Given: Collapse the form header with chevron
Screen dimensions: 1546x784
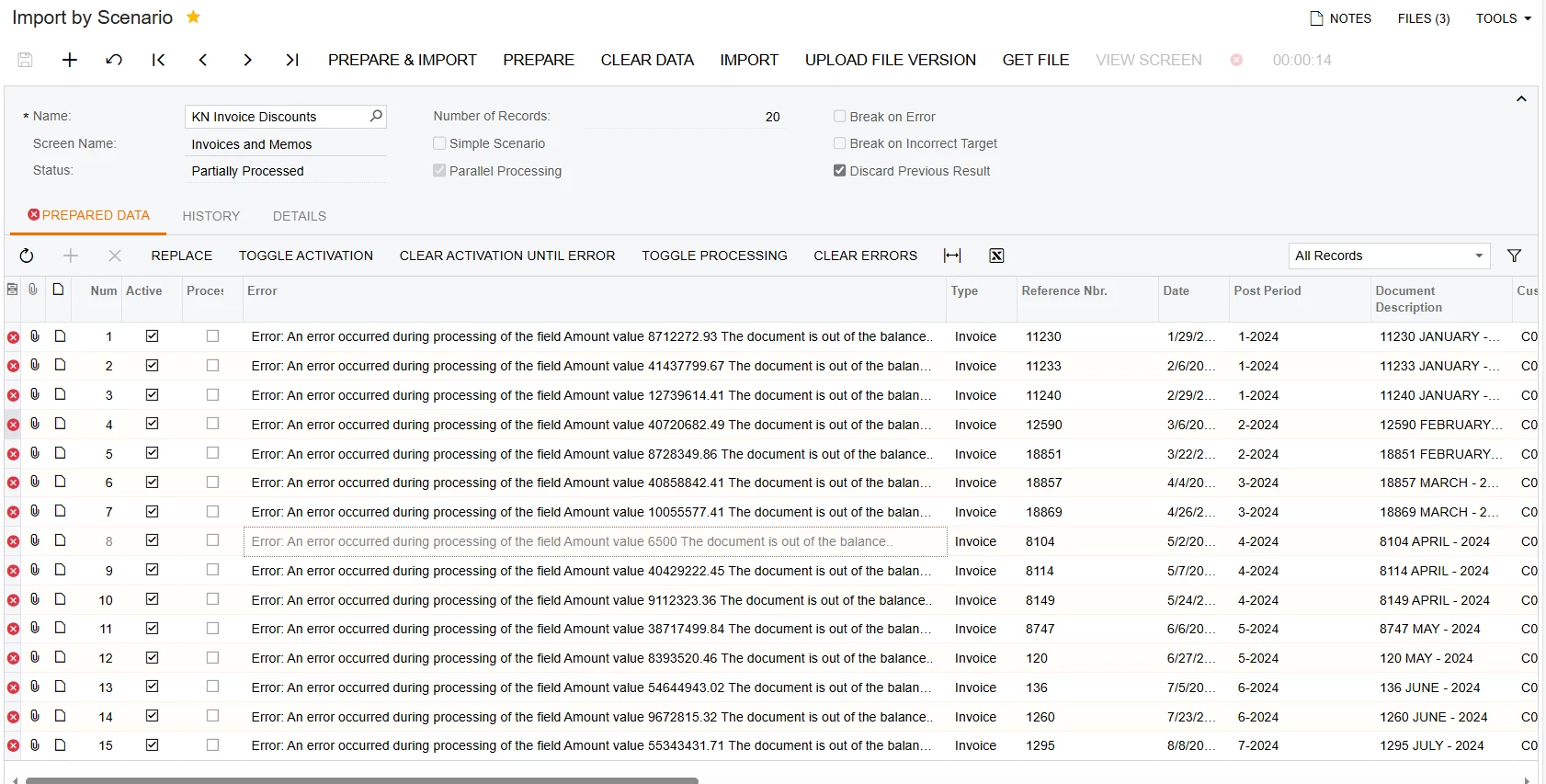Looking at the screenshot, I should (1521, 99).
